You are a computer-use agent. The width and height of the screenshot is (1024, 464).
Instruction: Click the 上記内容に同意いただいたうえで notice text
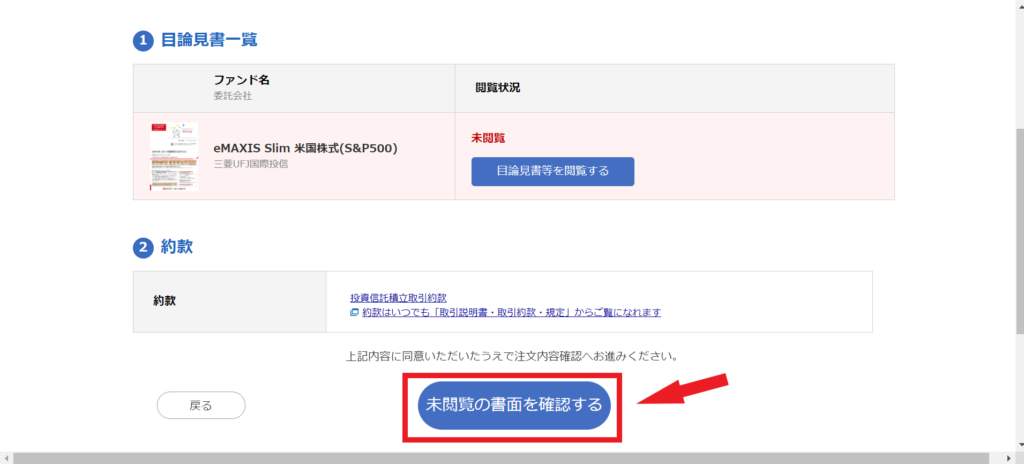coord(511,357)
